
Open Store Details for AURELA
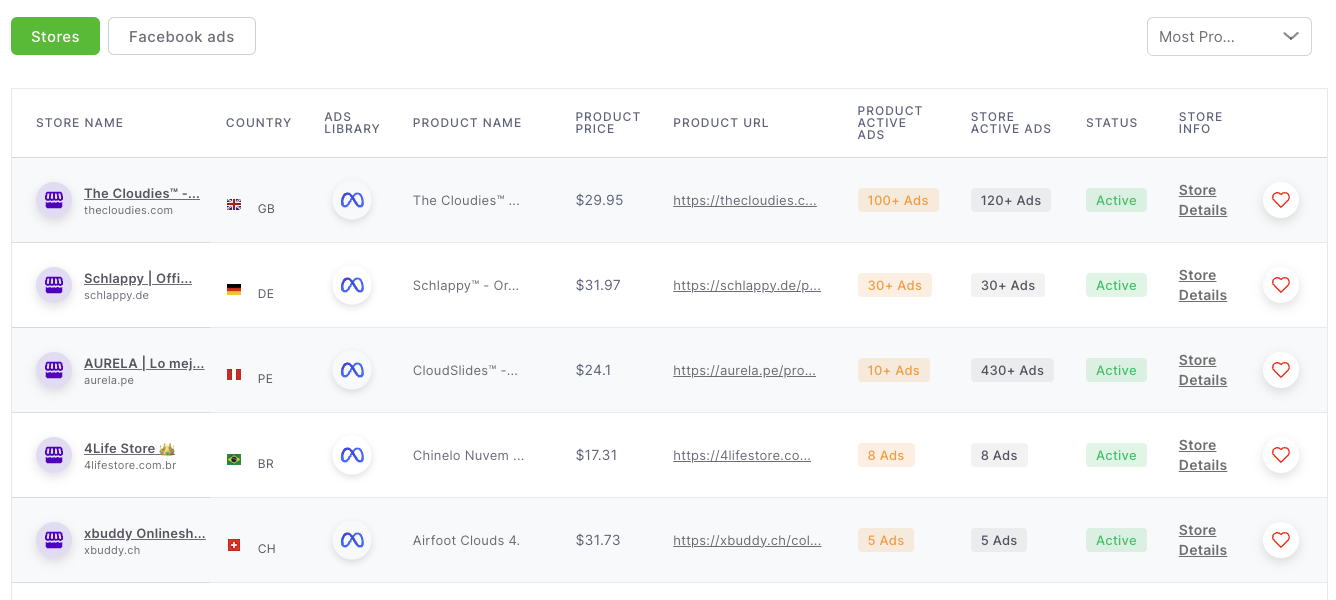tap(1203, 370)
